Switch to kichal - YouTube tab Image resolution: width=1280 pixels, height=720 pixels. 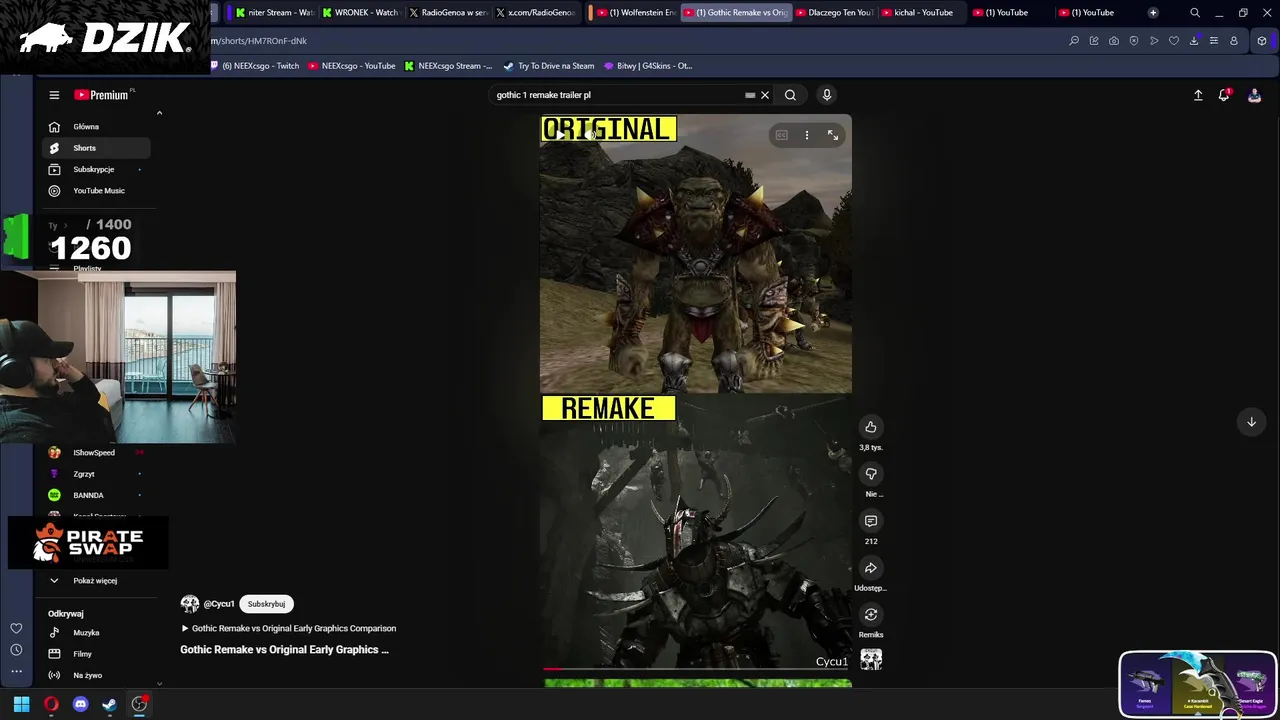click(920, 12)
